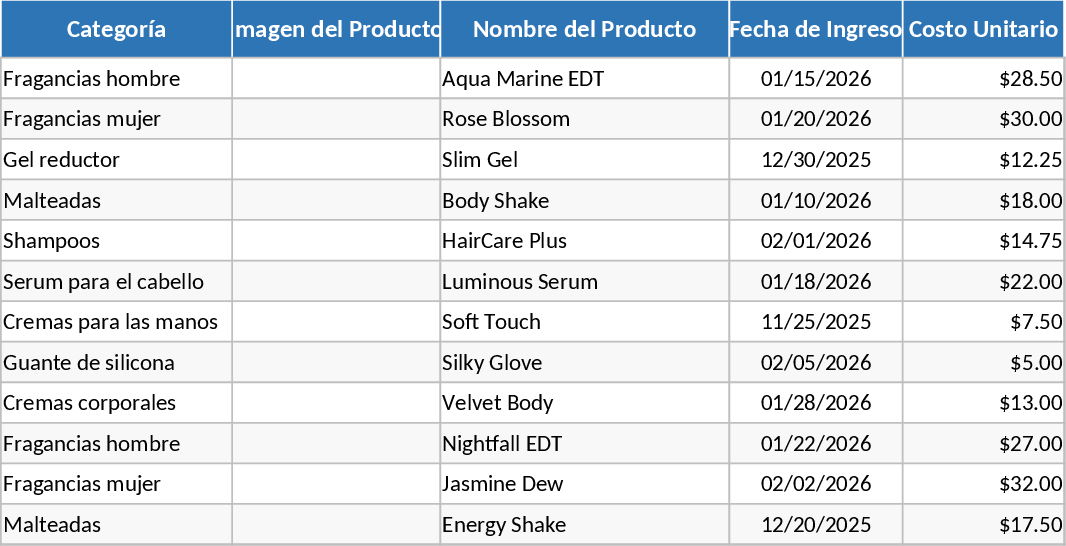Click the date cell 02/05/2026
Image resolution: width=1066 pixels, height=546 pixels.
coord(816,363)
